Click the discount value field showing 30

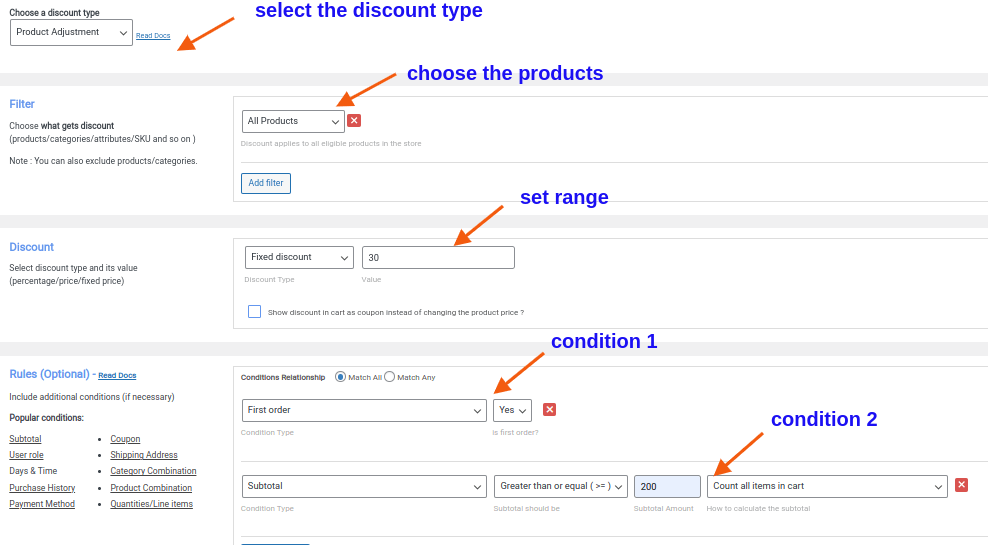(x=438, y=258)
